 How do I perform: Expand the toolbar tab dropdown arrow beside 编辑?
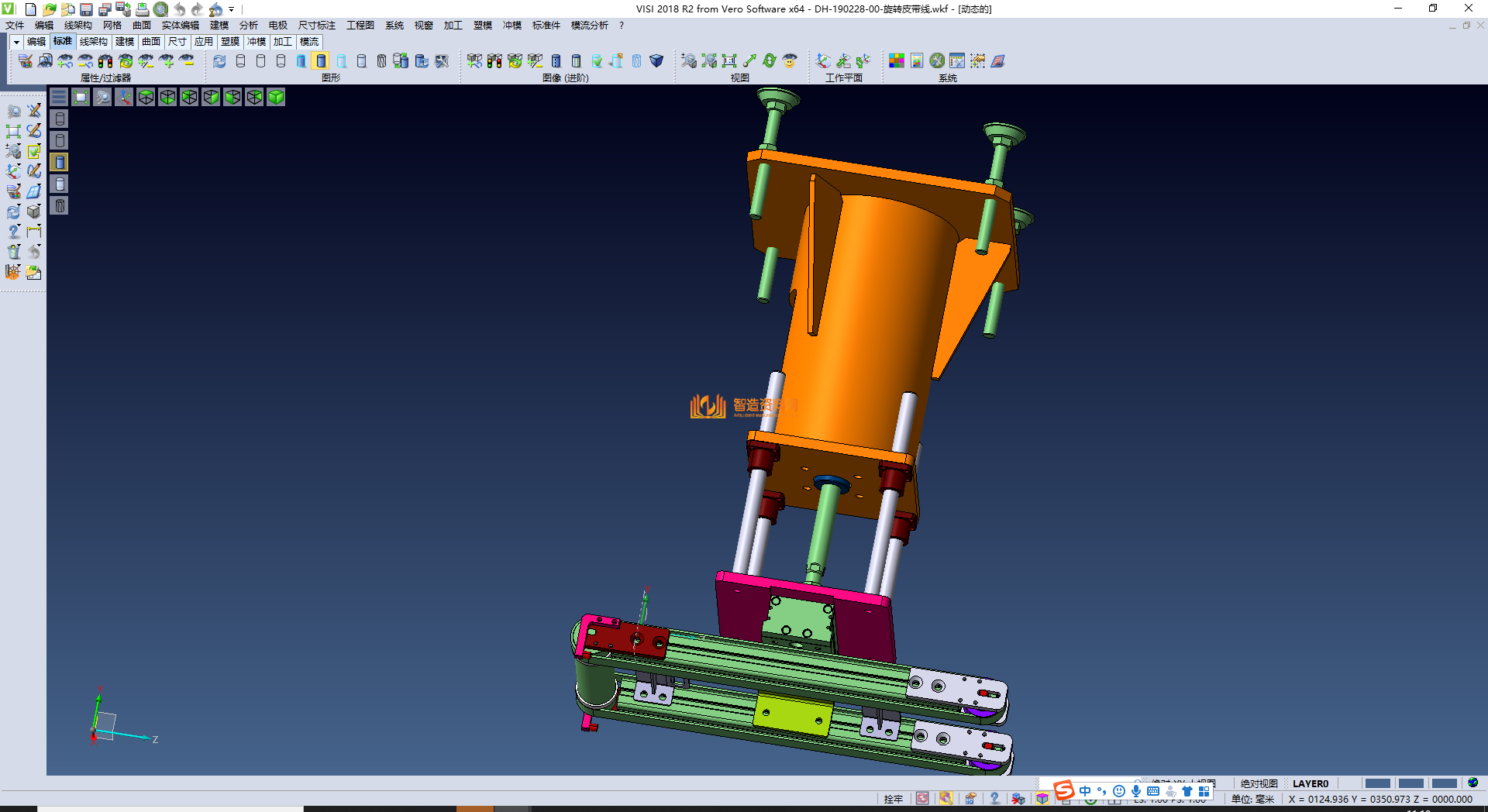(16, 42)
